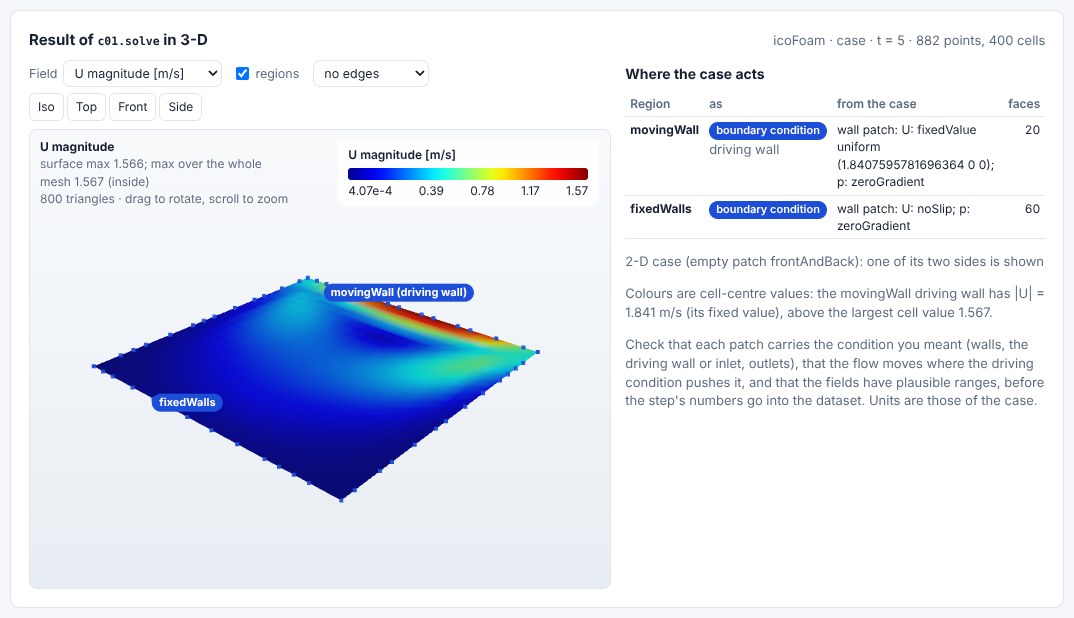Switch to the Side view
The width and height of the screenshot is (1074, 618).
[181, 107]
